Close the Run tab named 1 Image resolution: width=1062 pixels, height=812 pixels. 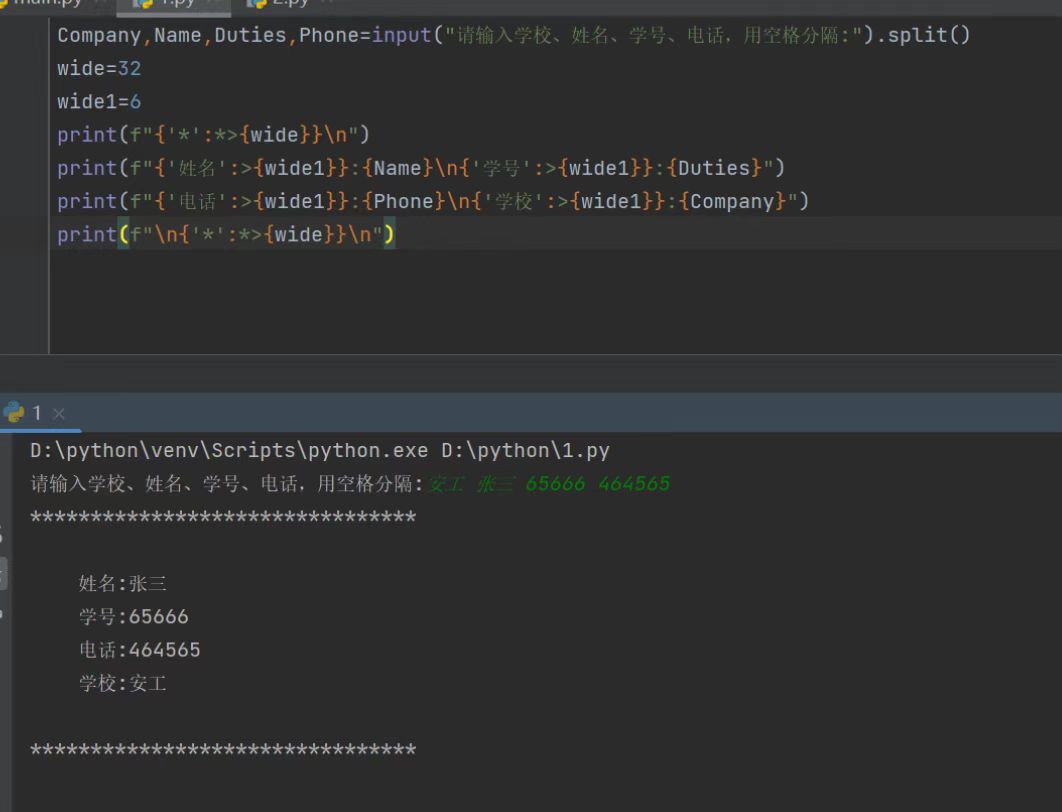[x=59, y=413]
